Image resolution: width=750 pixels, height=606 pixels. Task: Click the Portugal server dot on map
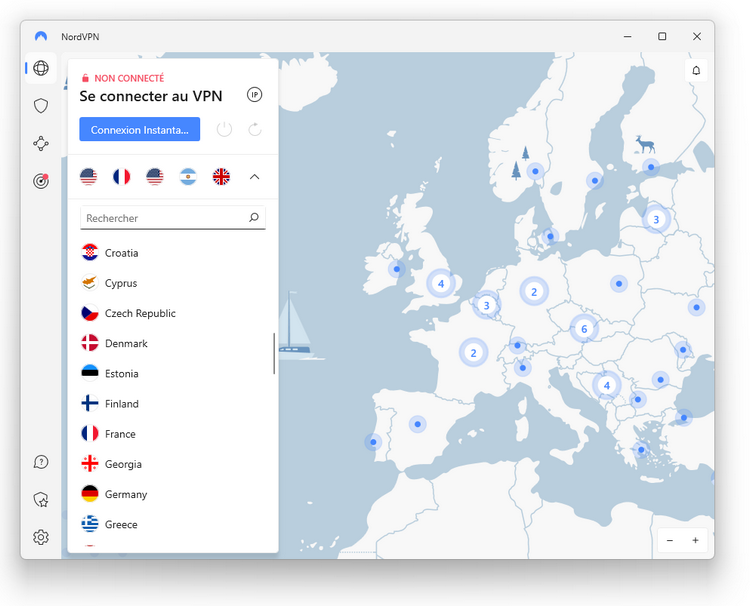coord(373,442)
